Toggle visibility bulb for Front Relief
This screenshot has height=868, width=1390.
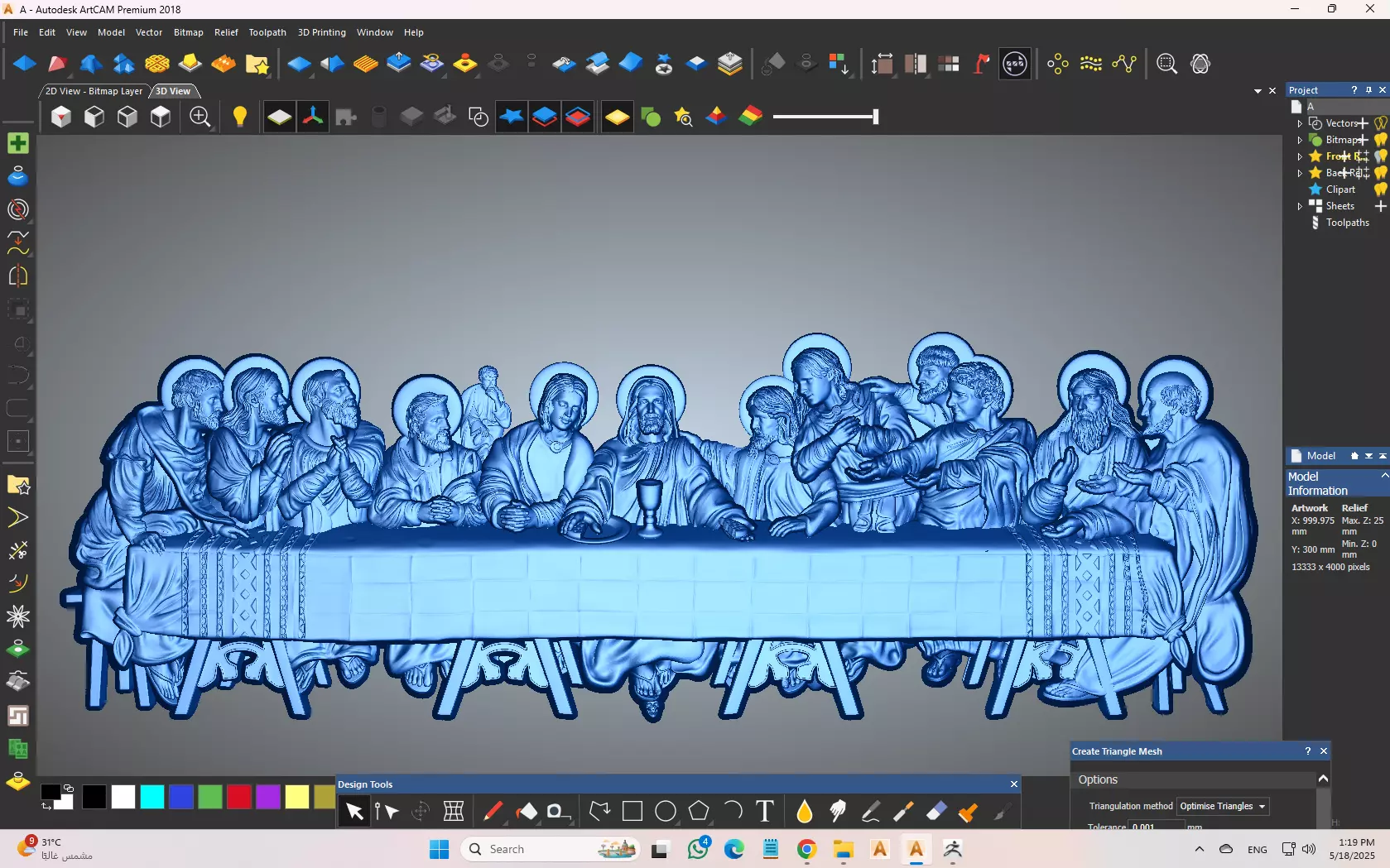click(1380, 156)
